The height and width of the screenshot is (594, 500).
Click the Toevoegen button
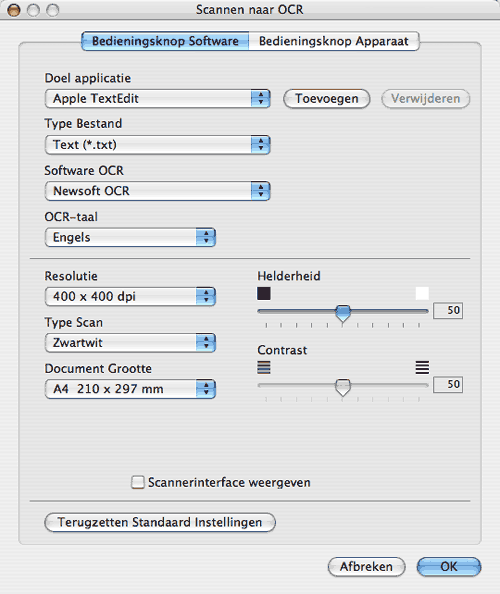coord(327,99)
